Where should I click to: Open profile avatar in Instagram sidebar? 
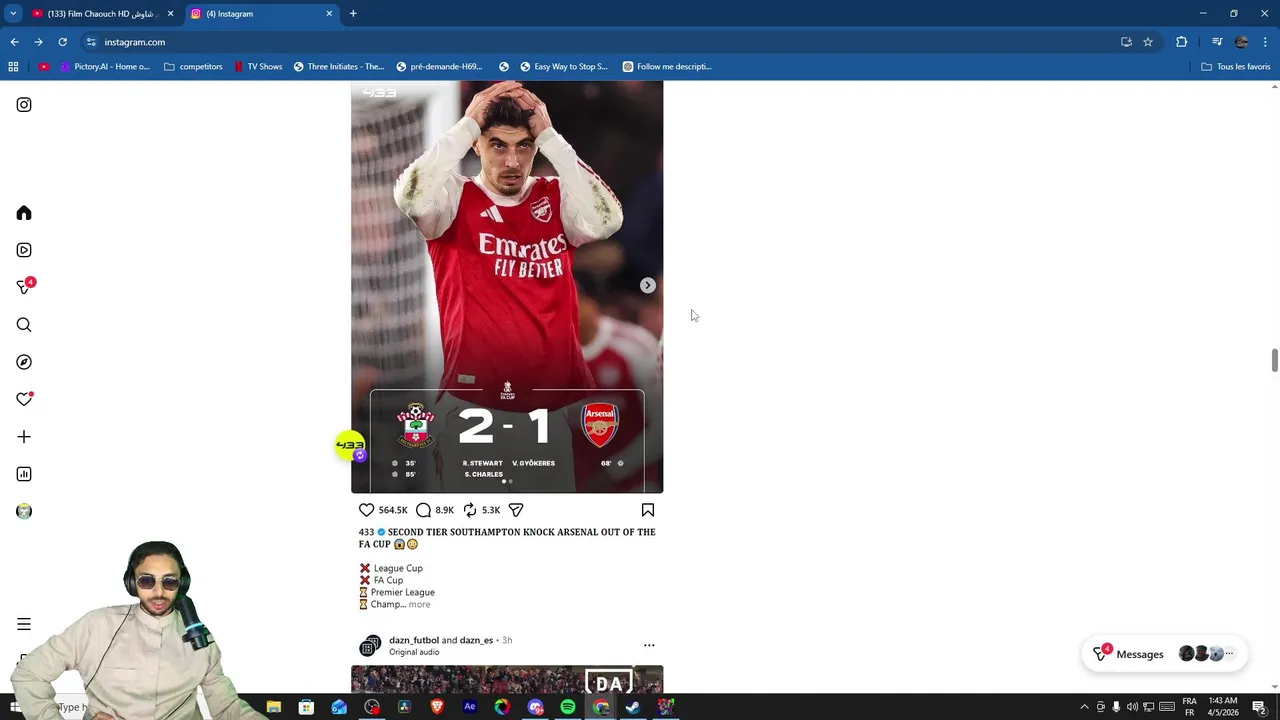[x=24, y=511]
